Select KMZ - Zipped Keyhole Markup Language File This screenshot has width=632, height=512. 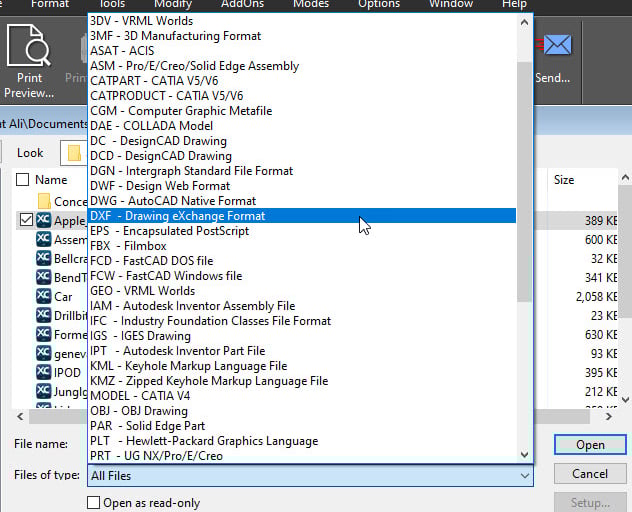[x=302, y=381]
